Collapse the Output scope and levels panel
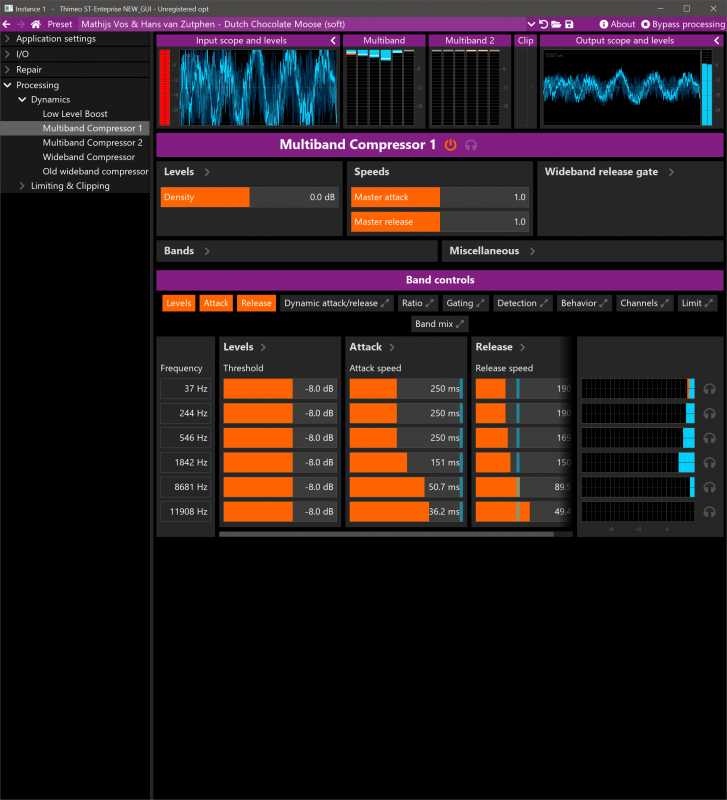 coord(717,40)
